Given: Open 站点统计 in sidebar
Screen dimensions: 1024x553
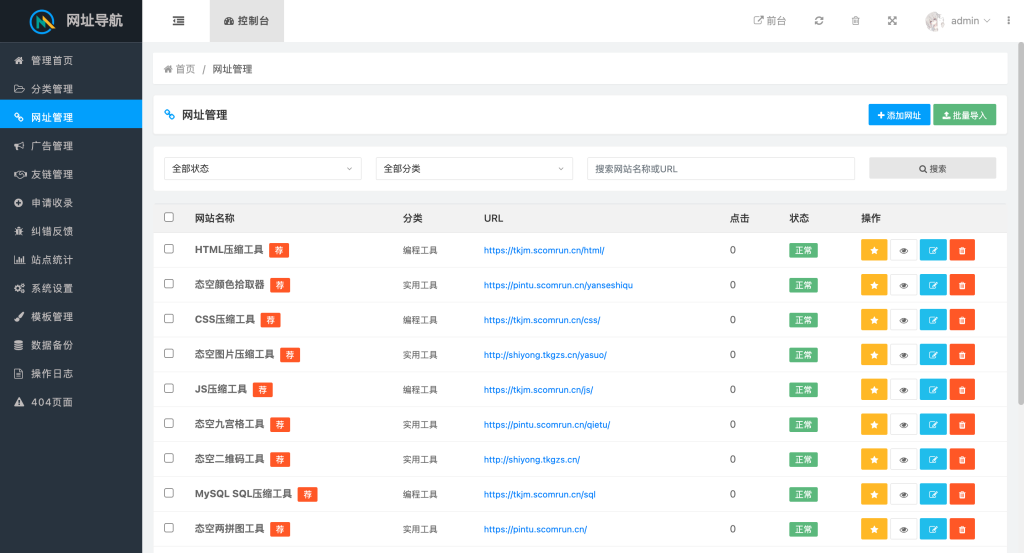Looking at the screenshot, I should 71,260.
